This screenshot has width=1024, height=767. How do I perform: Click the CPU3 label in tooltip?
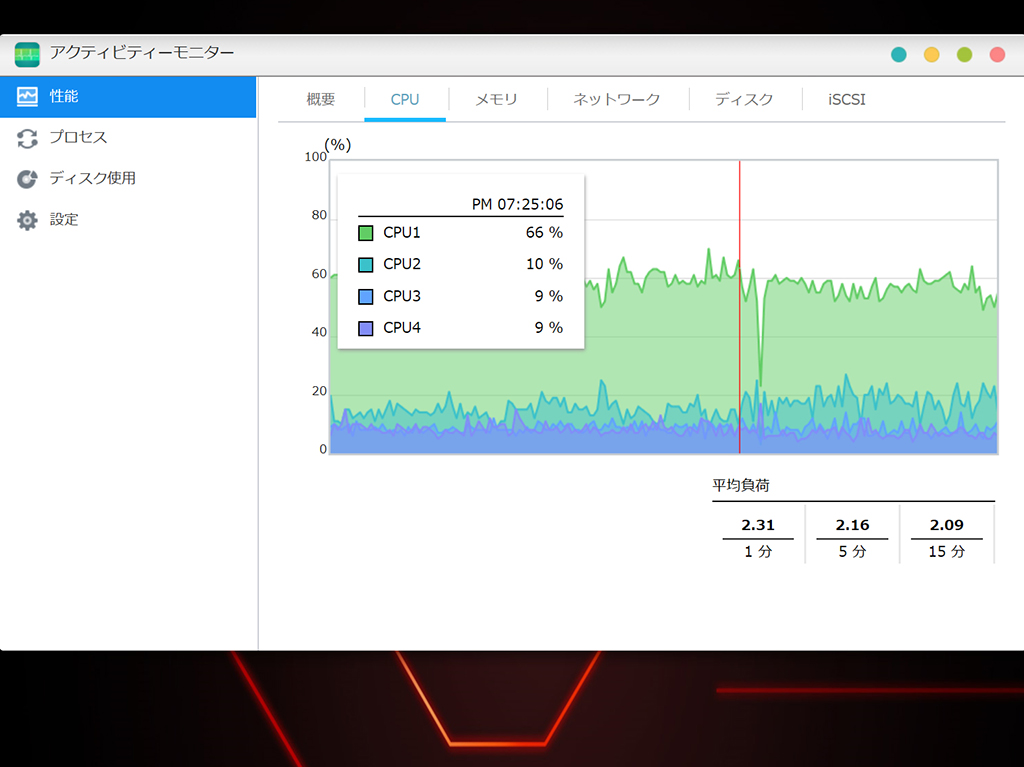(402, 296)
